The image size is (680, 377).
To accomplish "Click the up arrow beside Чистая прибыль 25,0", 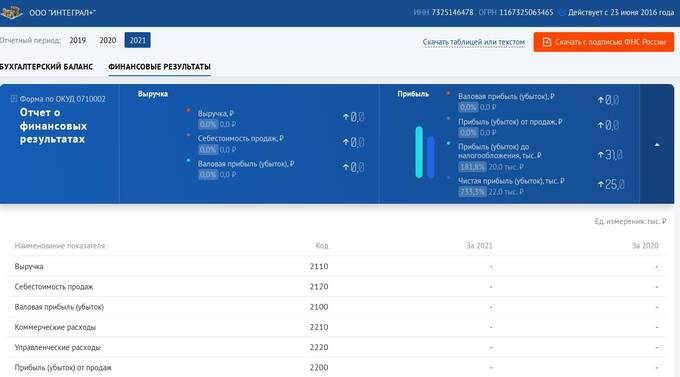I will [601, 184].
